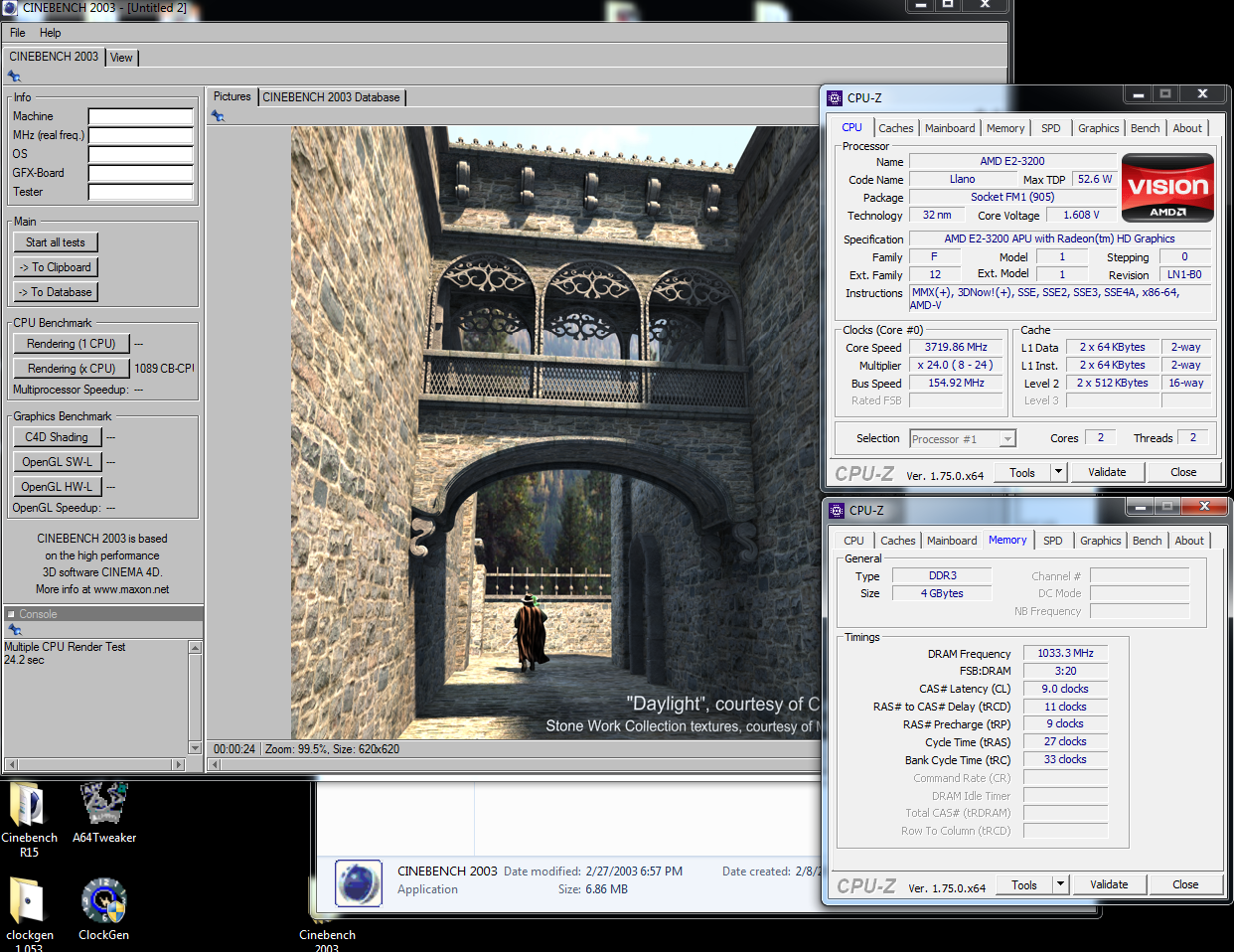1234x952 pixels.
Task: Run OpenGL SW-L benchmark
Action: [x=57, y=462]
